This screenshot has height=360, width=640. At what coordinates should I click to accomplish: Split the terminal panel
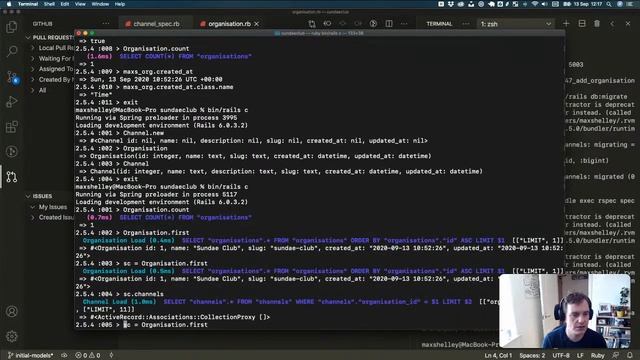582,24
